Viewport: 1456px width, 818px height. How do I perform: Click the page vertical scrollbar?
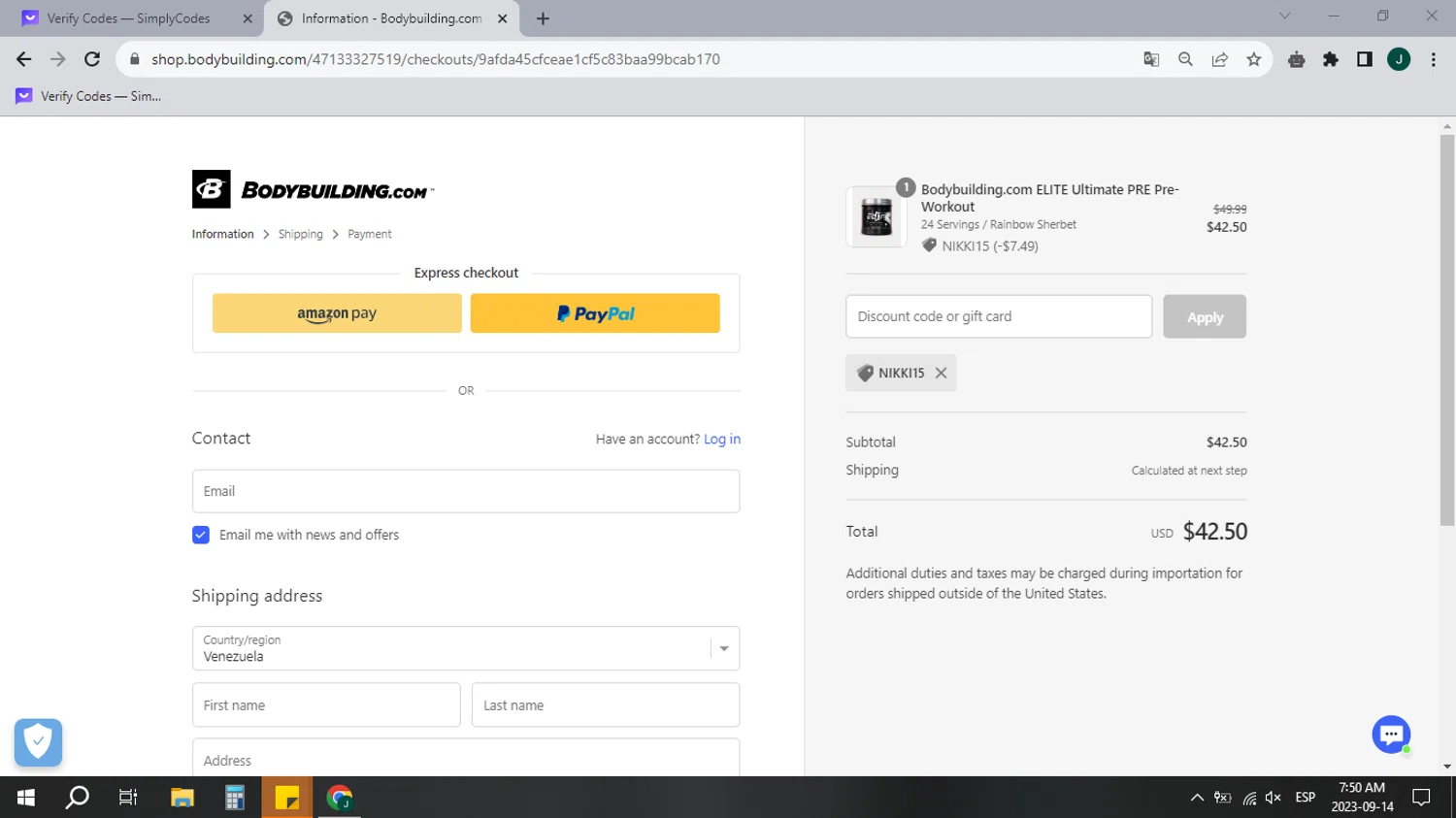[1447, 330]
